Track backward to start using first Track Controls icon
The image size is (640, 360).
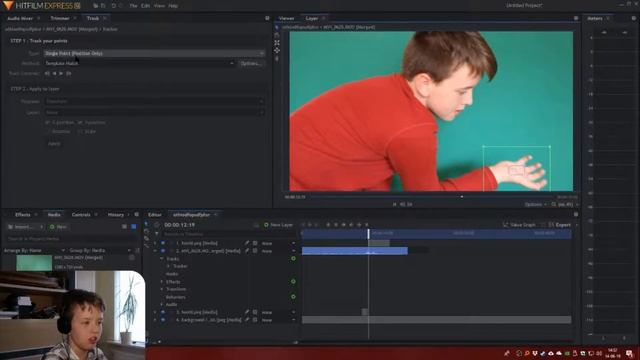[x=47, y=73]
